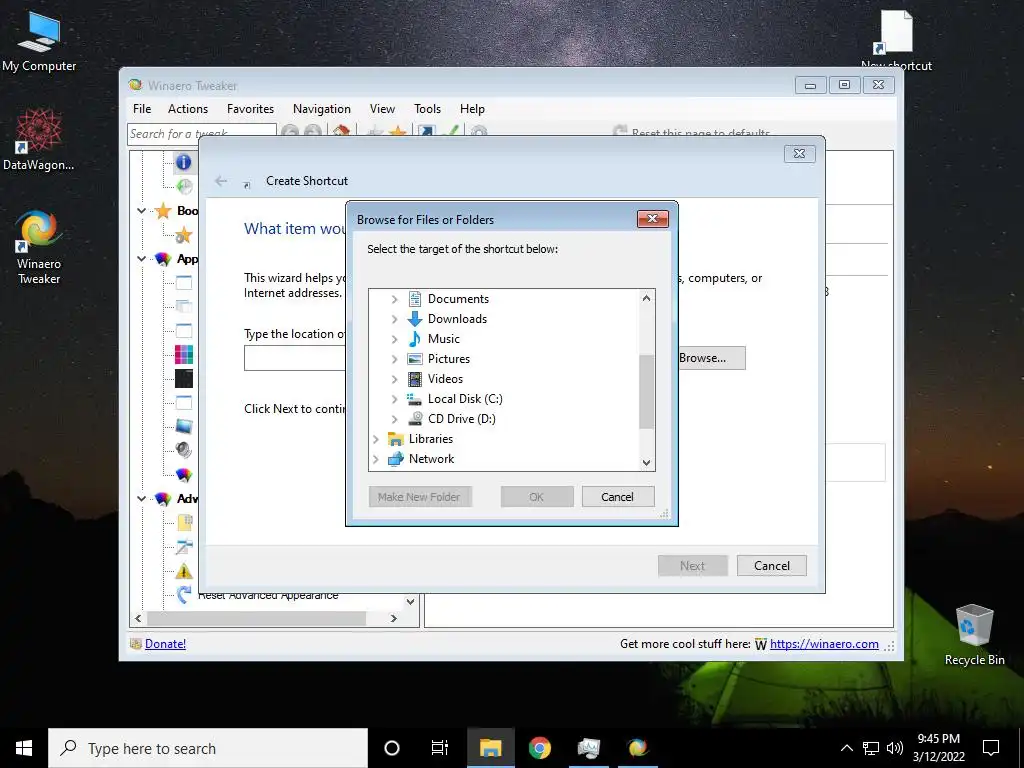The height and width of the screenshot is (768, 1024).
Task: Show hidden system tray icons
Action: (x=846, y=748)
